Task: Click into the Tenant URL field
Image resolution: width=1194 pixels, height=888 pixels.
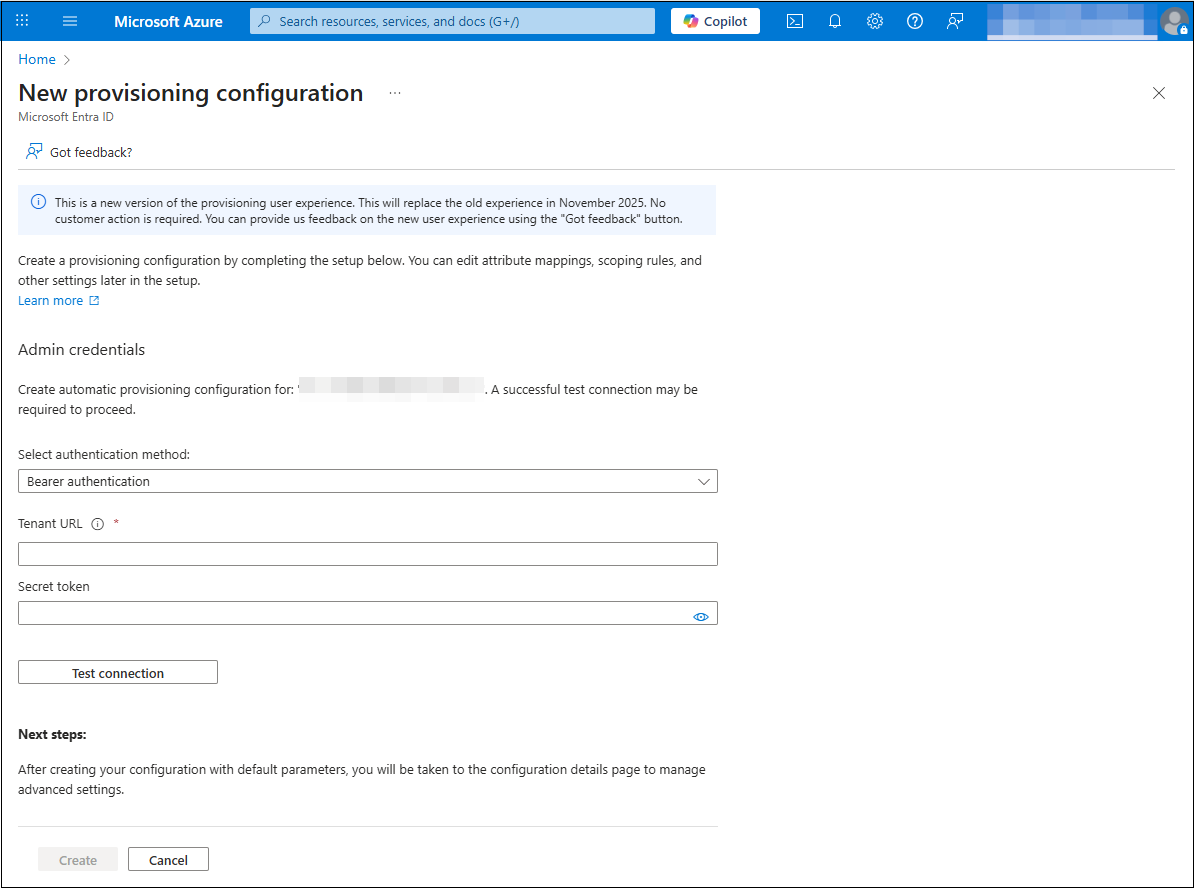Action: point(367,554)
